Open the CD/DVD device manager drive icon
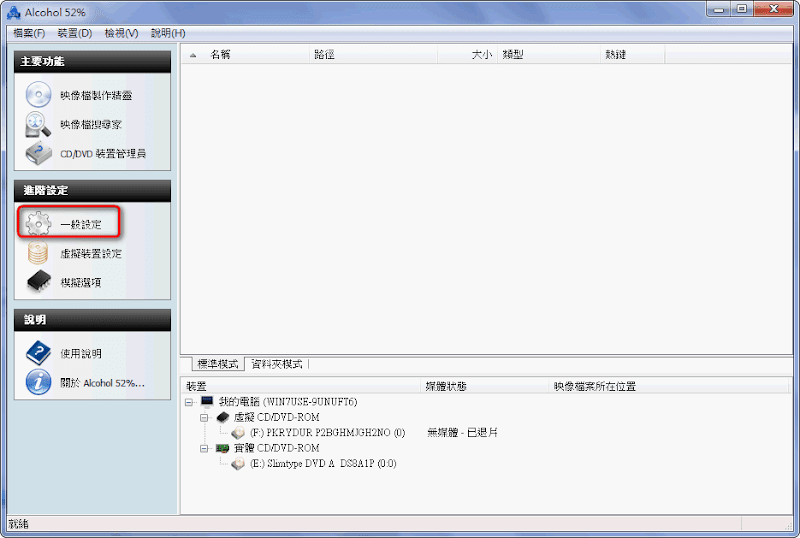The image size is (800, 538). click(39, 154)
